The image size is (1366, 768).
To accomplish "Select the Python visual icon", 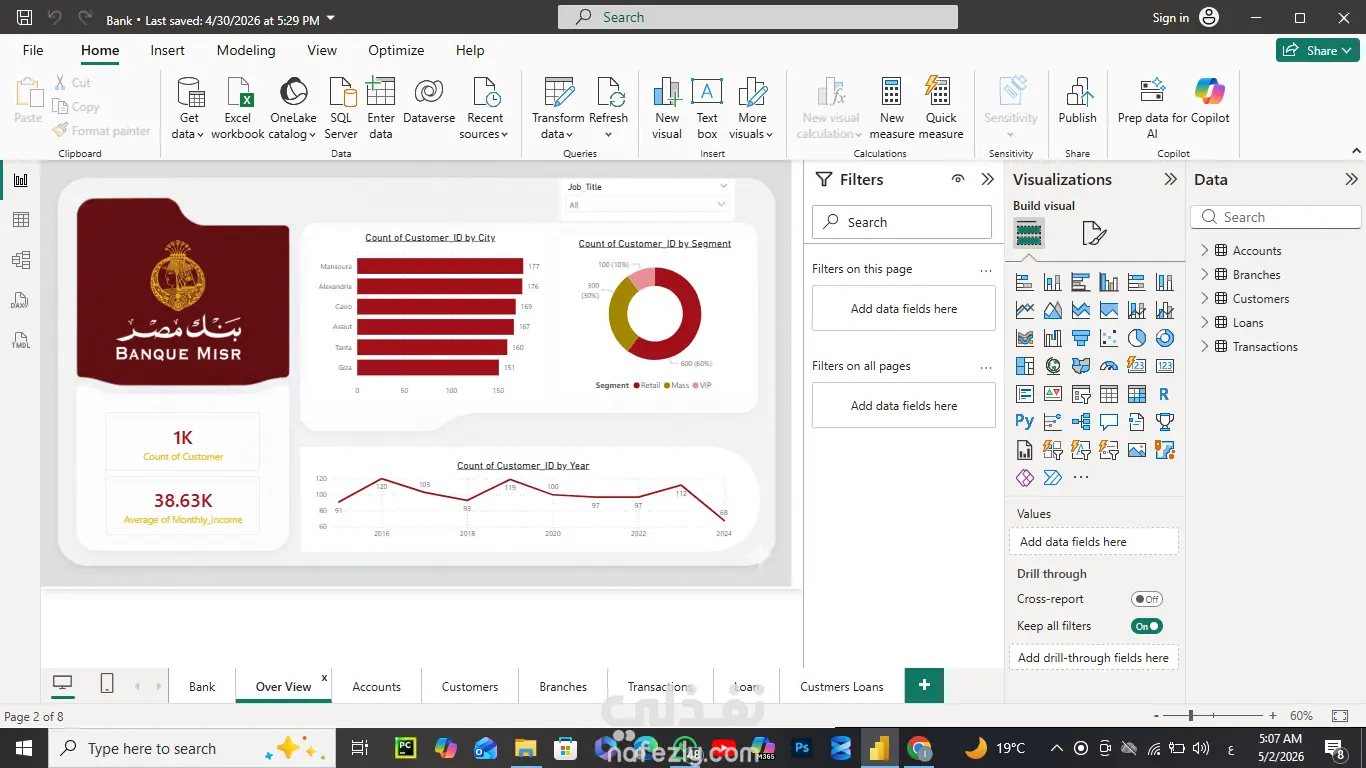I will [1024, 422].
